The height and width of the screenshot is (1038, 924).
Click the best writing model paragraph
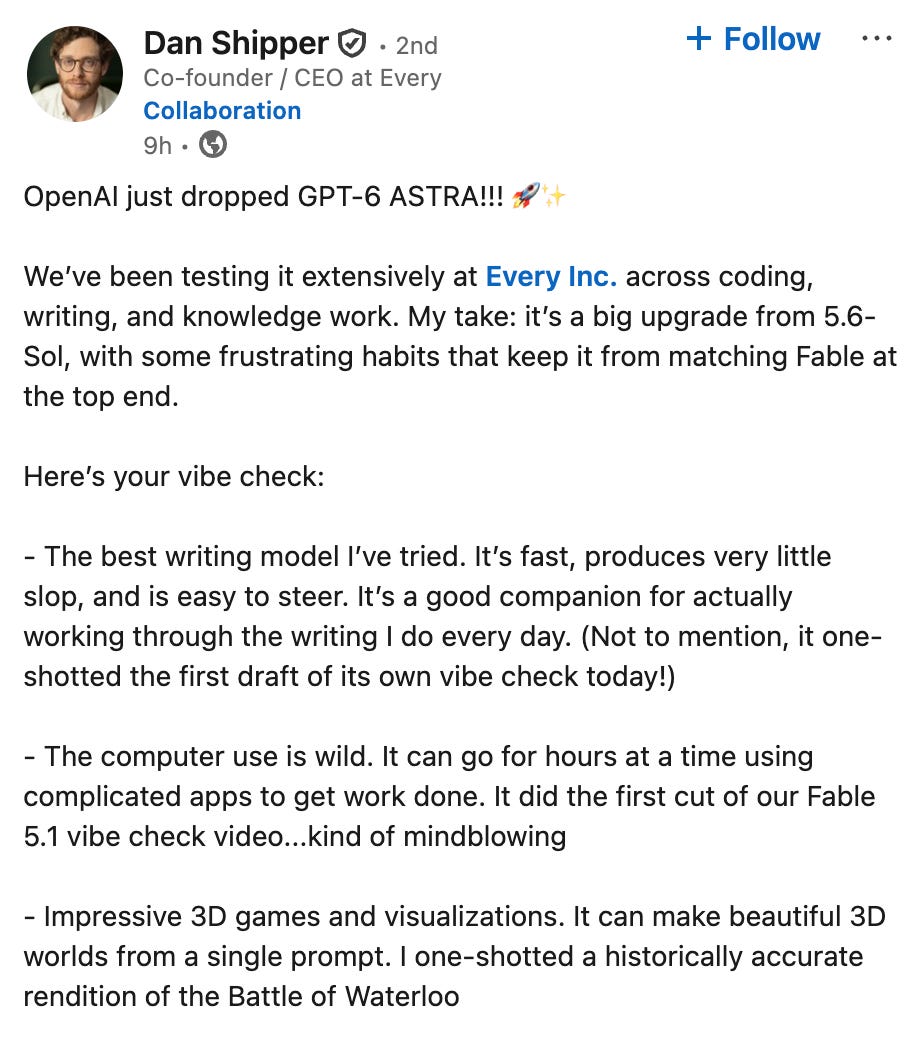pyautogui.click(x=453, y=616)
